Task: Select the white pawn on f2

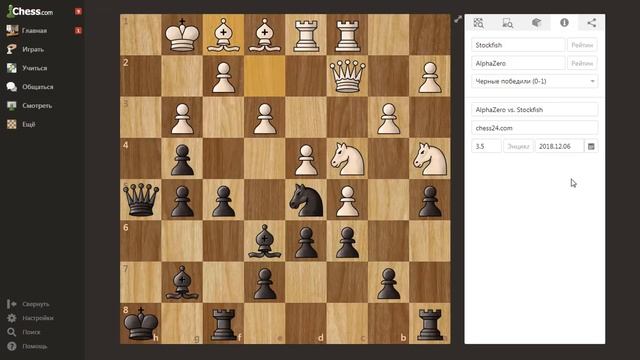Action: point(223,76)
